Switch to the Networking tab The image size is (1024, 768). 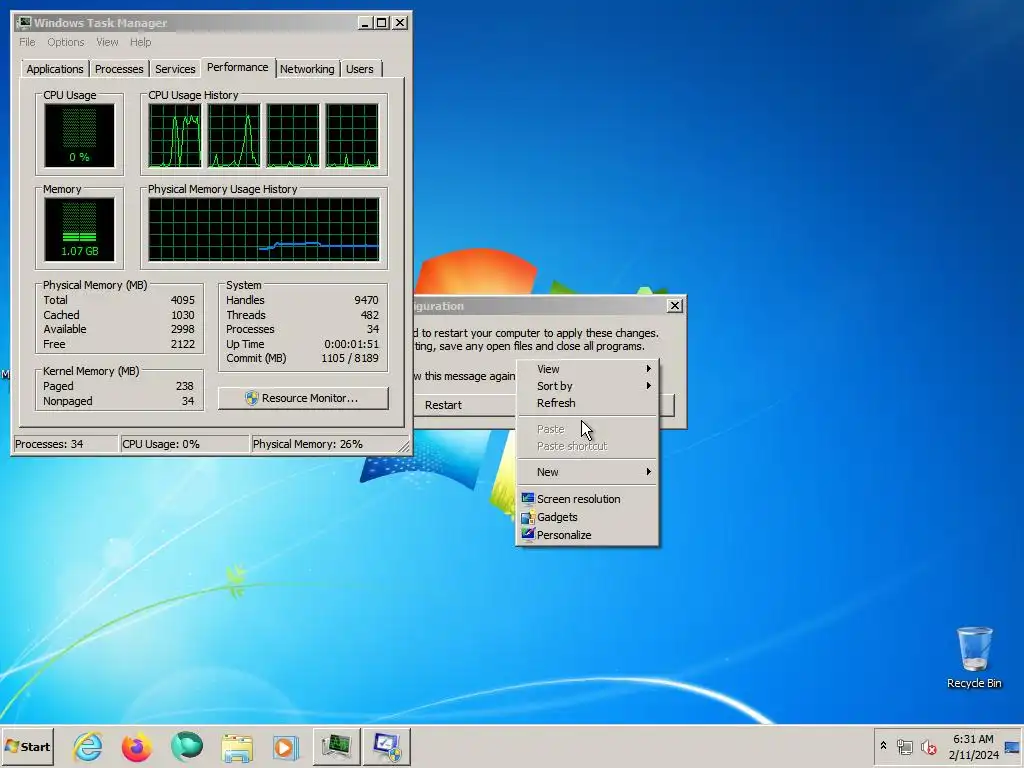click(307, 69)
